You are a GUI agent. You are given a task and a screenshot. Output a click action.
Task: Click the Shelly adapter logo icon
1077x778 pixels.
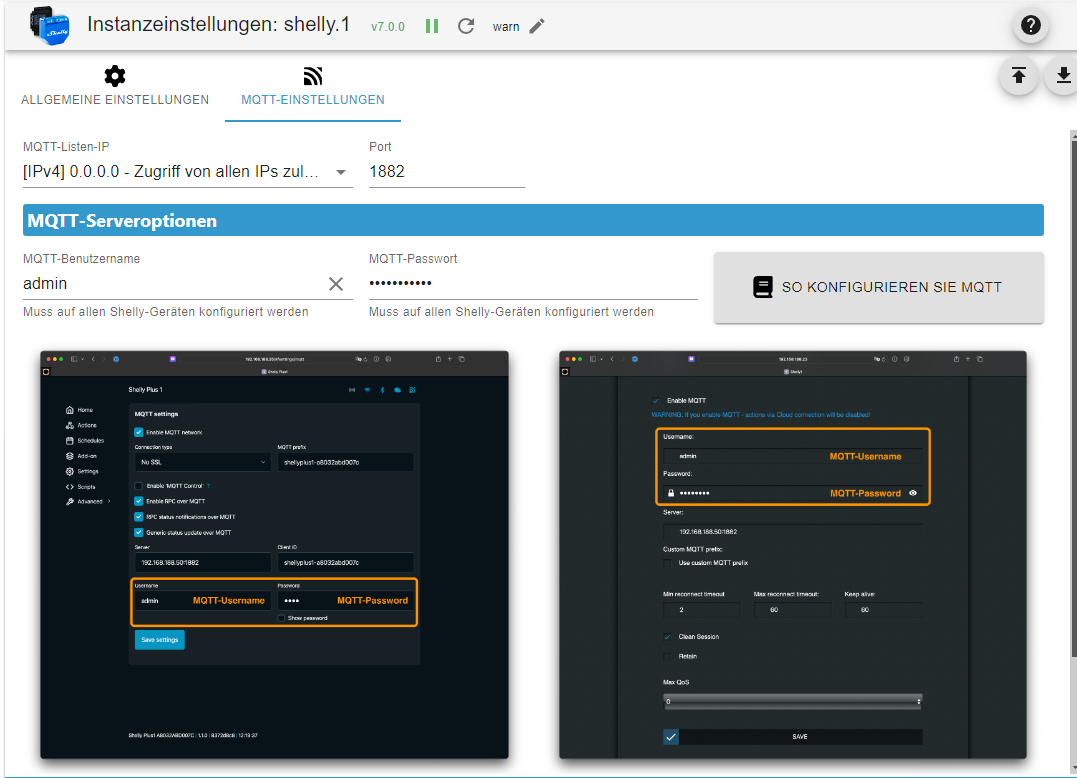49,26
